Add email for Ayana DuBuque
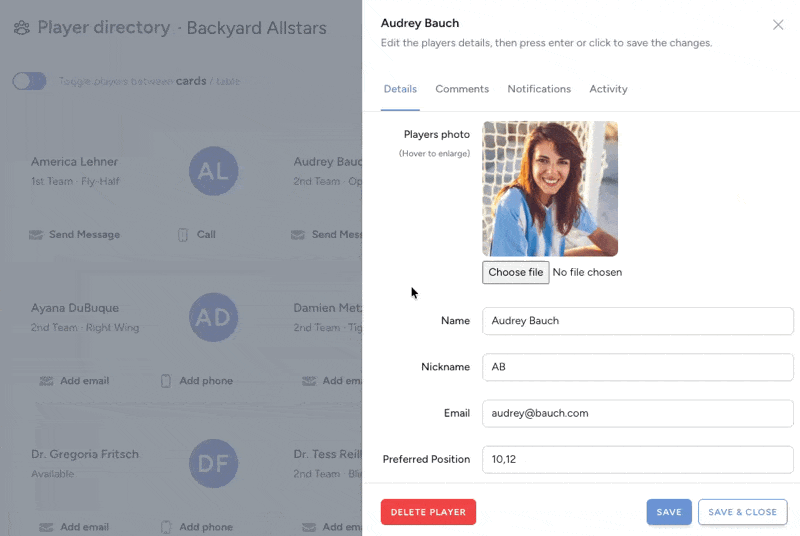The width and height of the screenshot is (800, 536). (x=74, y=381)
